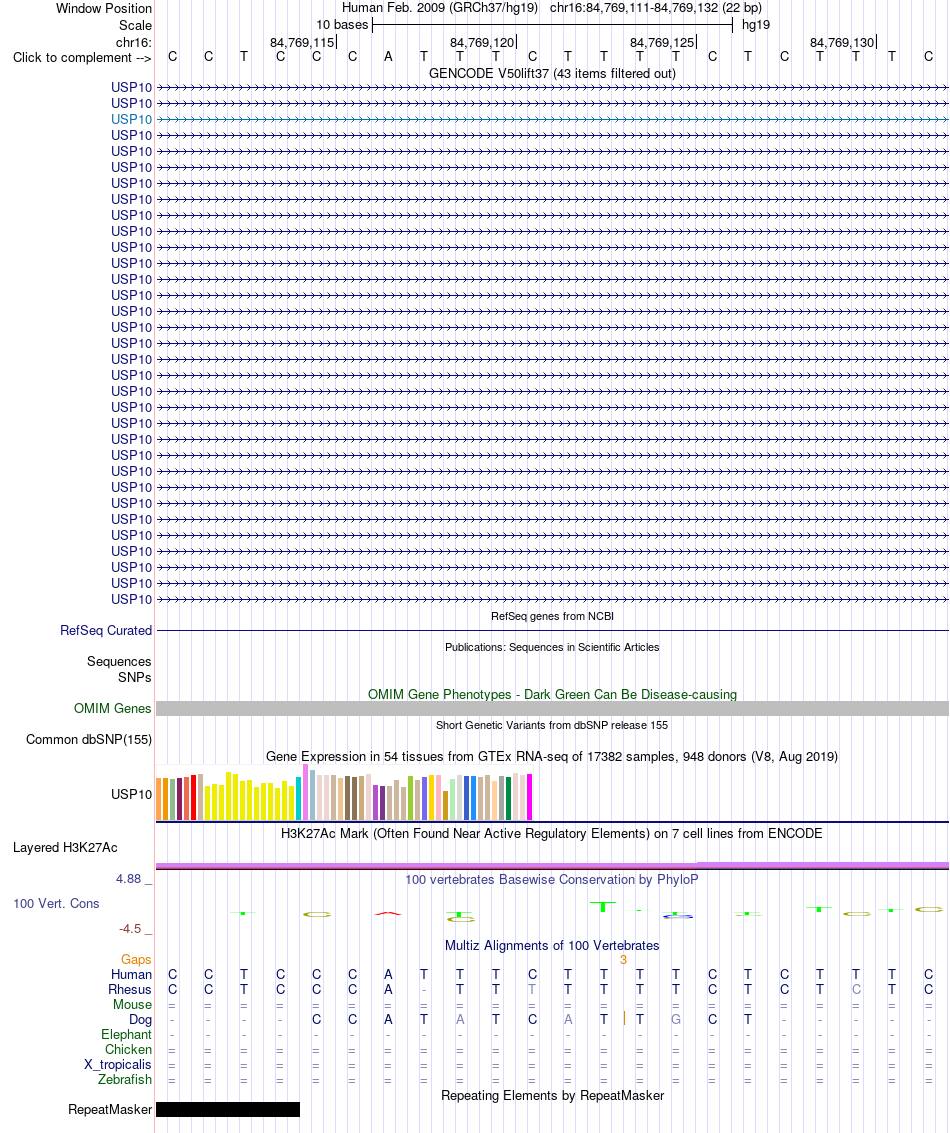Click the Common dbSNP(155) label
This screenshot has width=950, height=1133.
(x=89, y=739)
